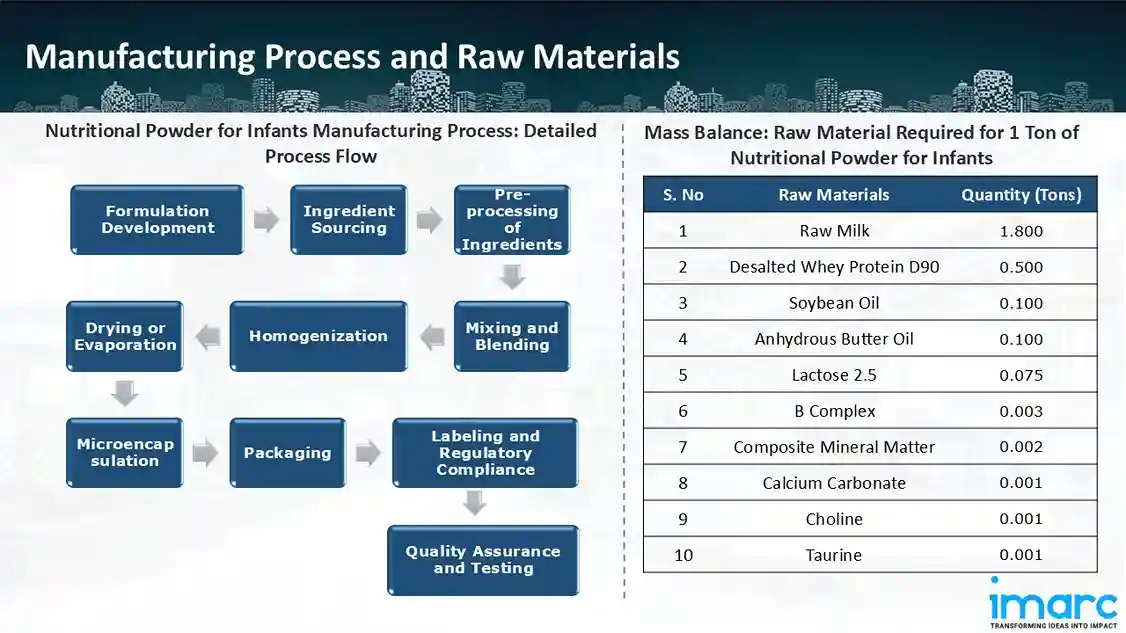1126x633 pixels.
Task: Click down arrow below Drying or Evaporation box
Action: [x=125, y=393]
